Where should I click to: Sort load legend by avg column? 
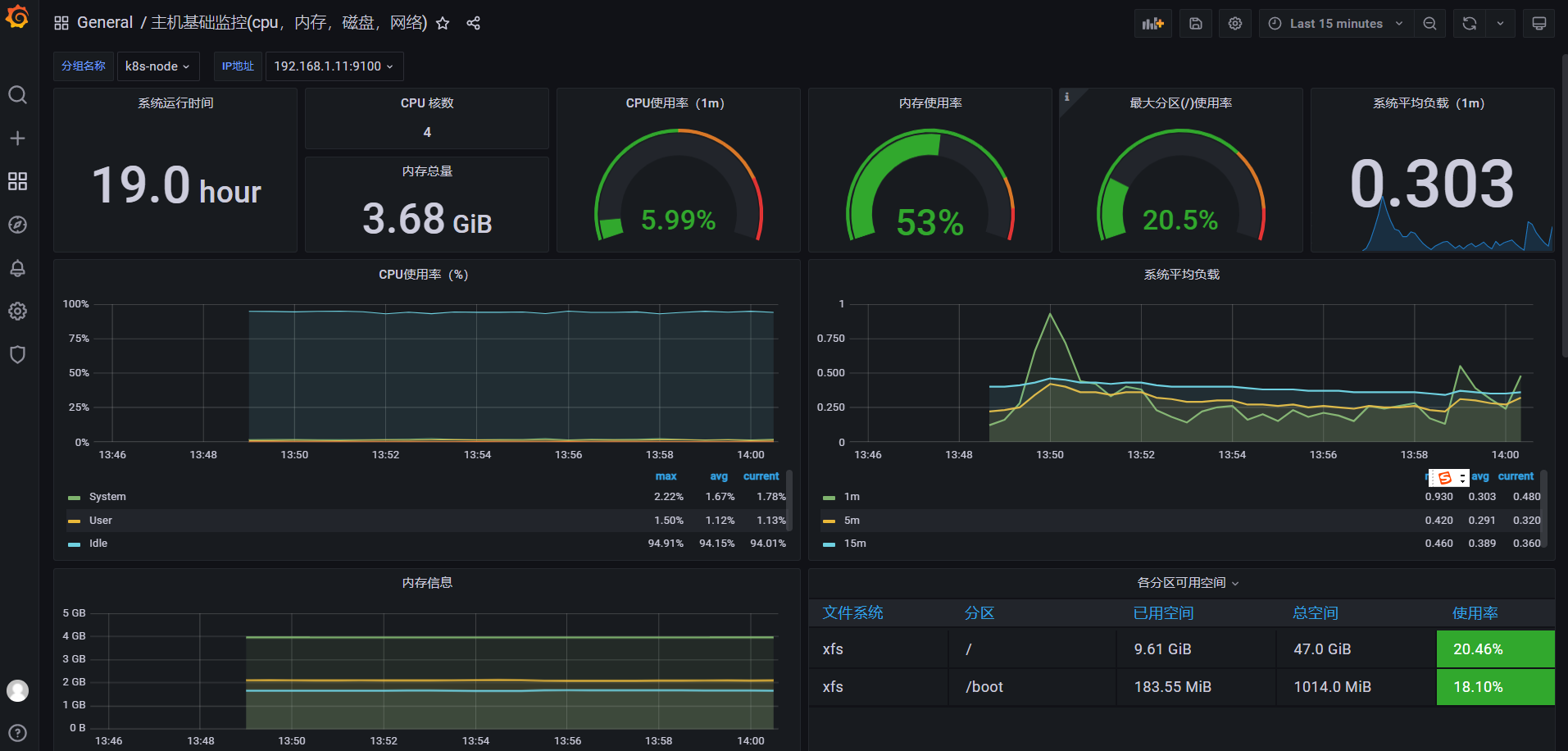(1480, 476)
